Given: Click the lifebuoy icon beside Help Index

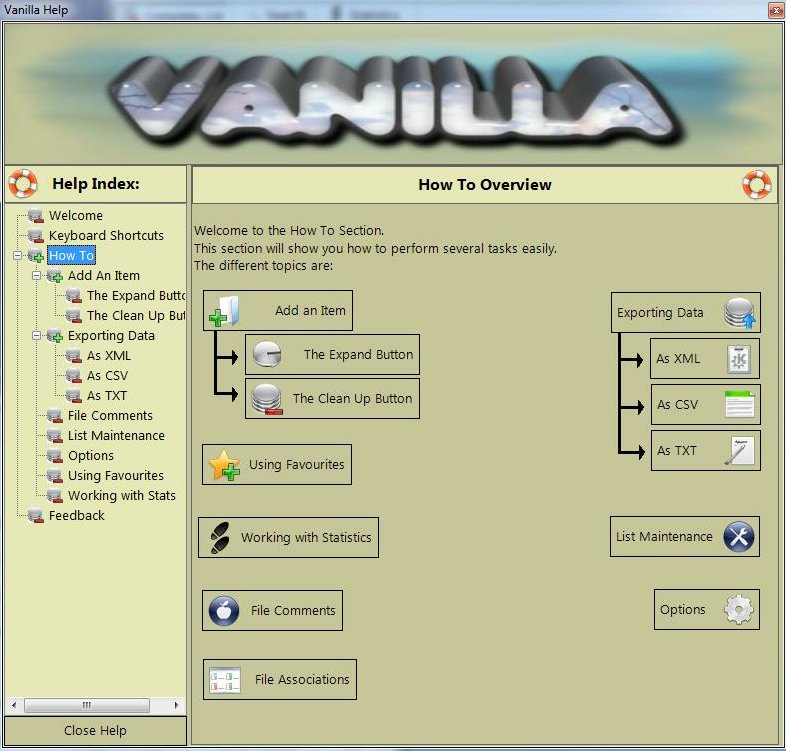Looking at the screenshot, I should coord(22,184).
